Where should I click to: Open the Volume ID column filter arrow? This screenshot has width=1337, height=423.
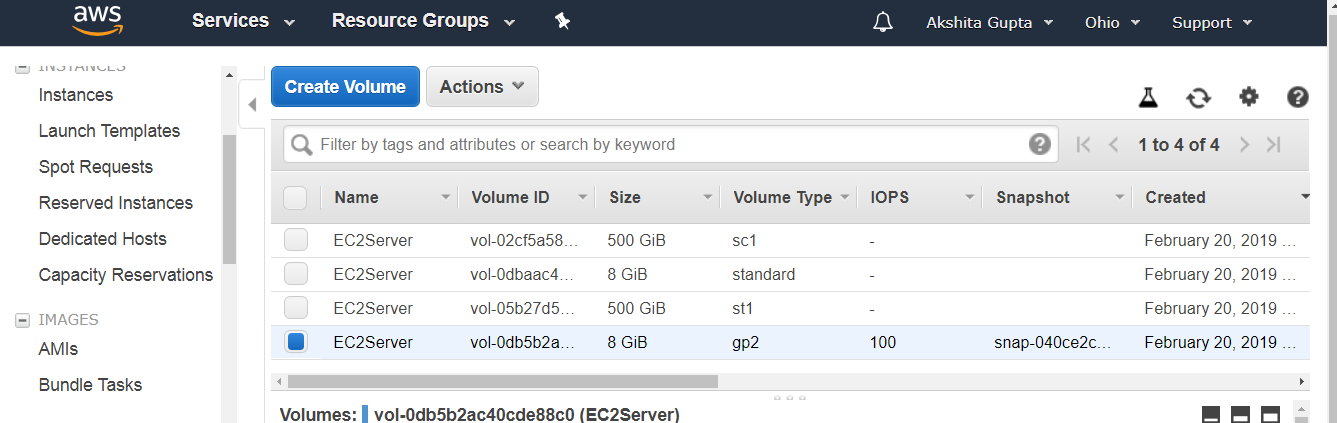583,198
